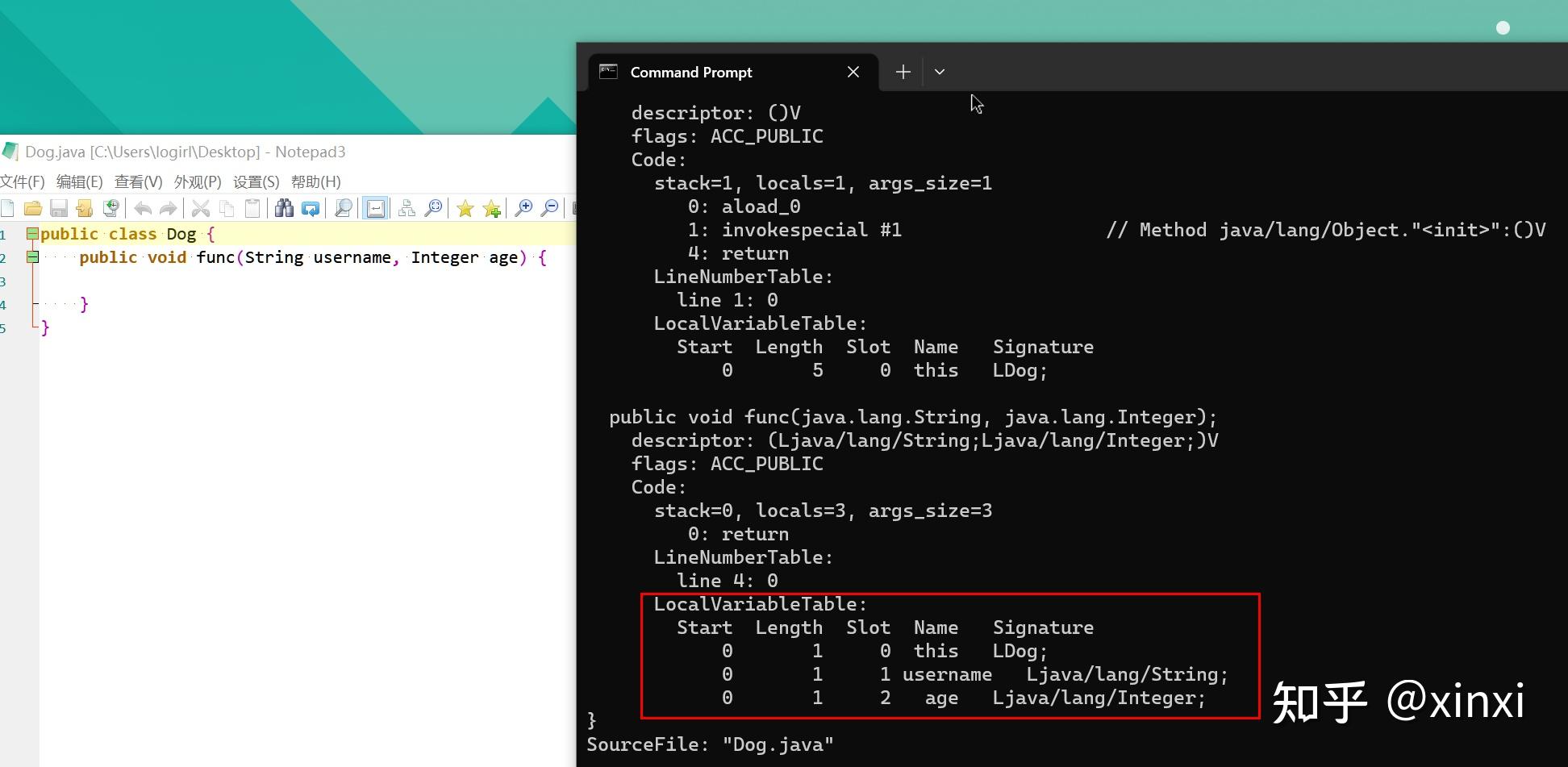Click 'line 4: 0' in LineNumberTable

click(x=727, y=581)
